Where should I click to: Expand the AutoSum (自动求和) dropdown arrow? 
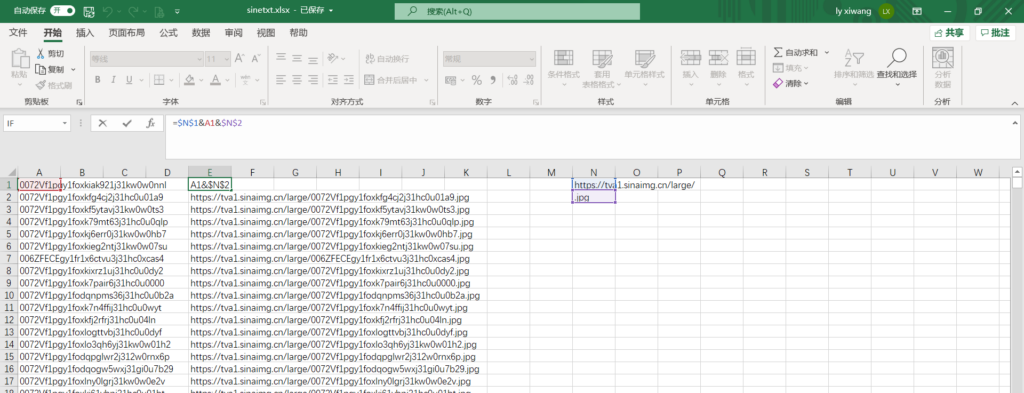coord(826,52)
